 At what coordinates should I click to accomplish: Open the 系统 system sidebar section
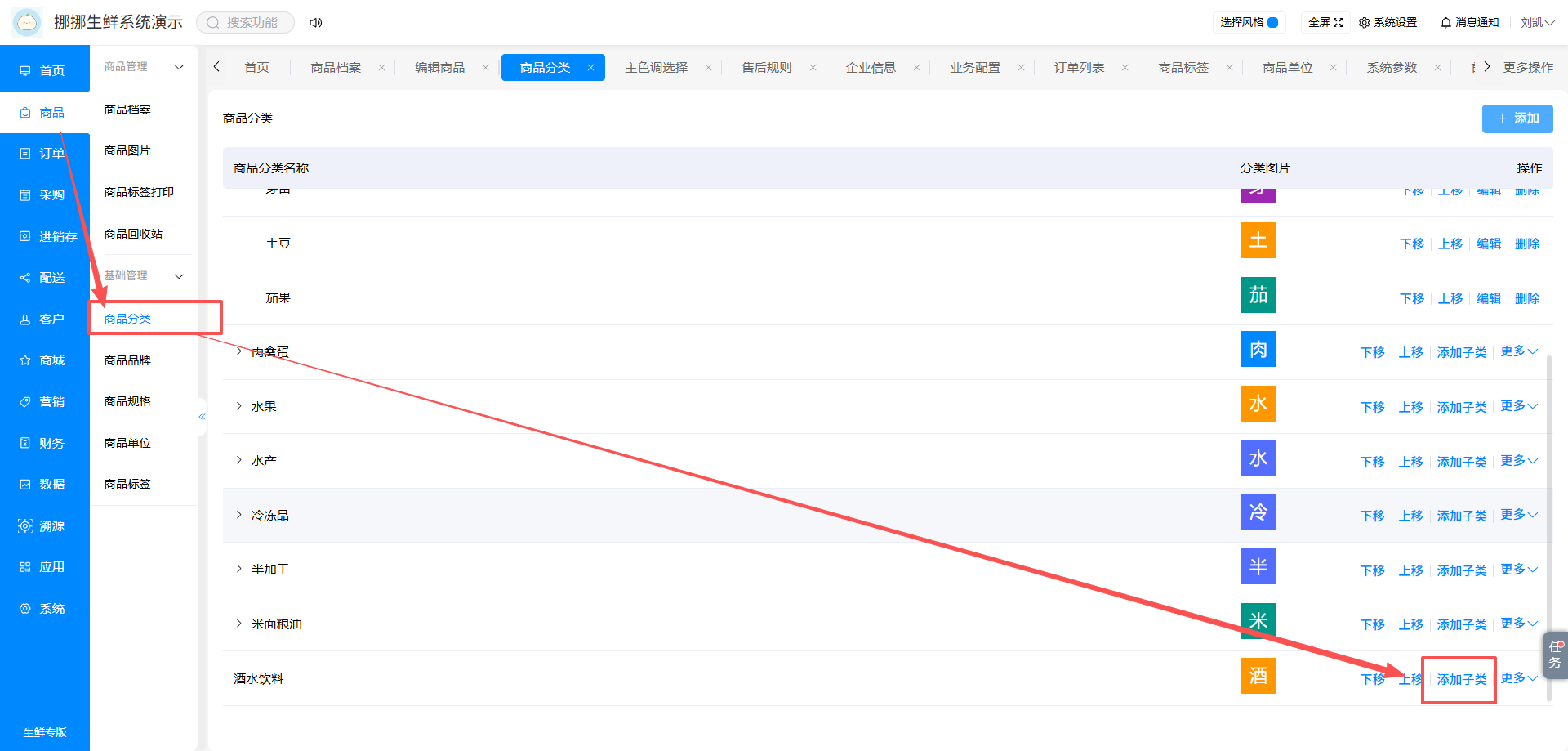coord(44,609)
